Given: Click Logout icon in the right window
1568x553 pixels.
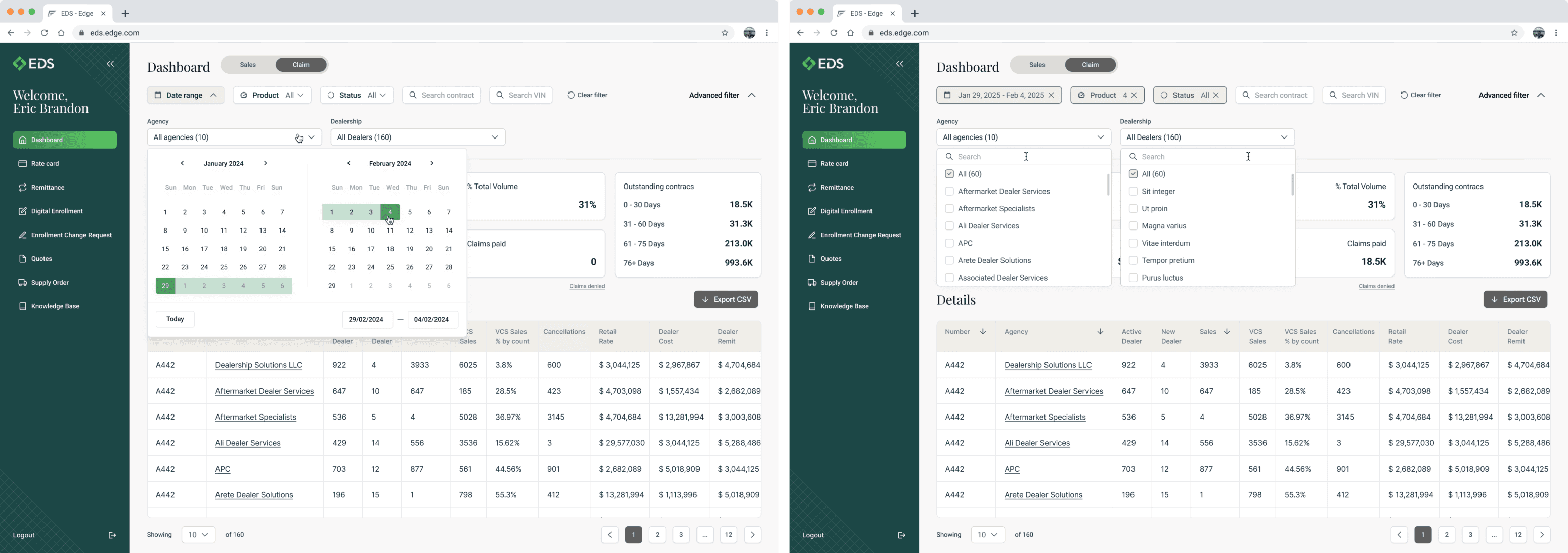Looking at the screenshot, I should (901, 535).
